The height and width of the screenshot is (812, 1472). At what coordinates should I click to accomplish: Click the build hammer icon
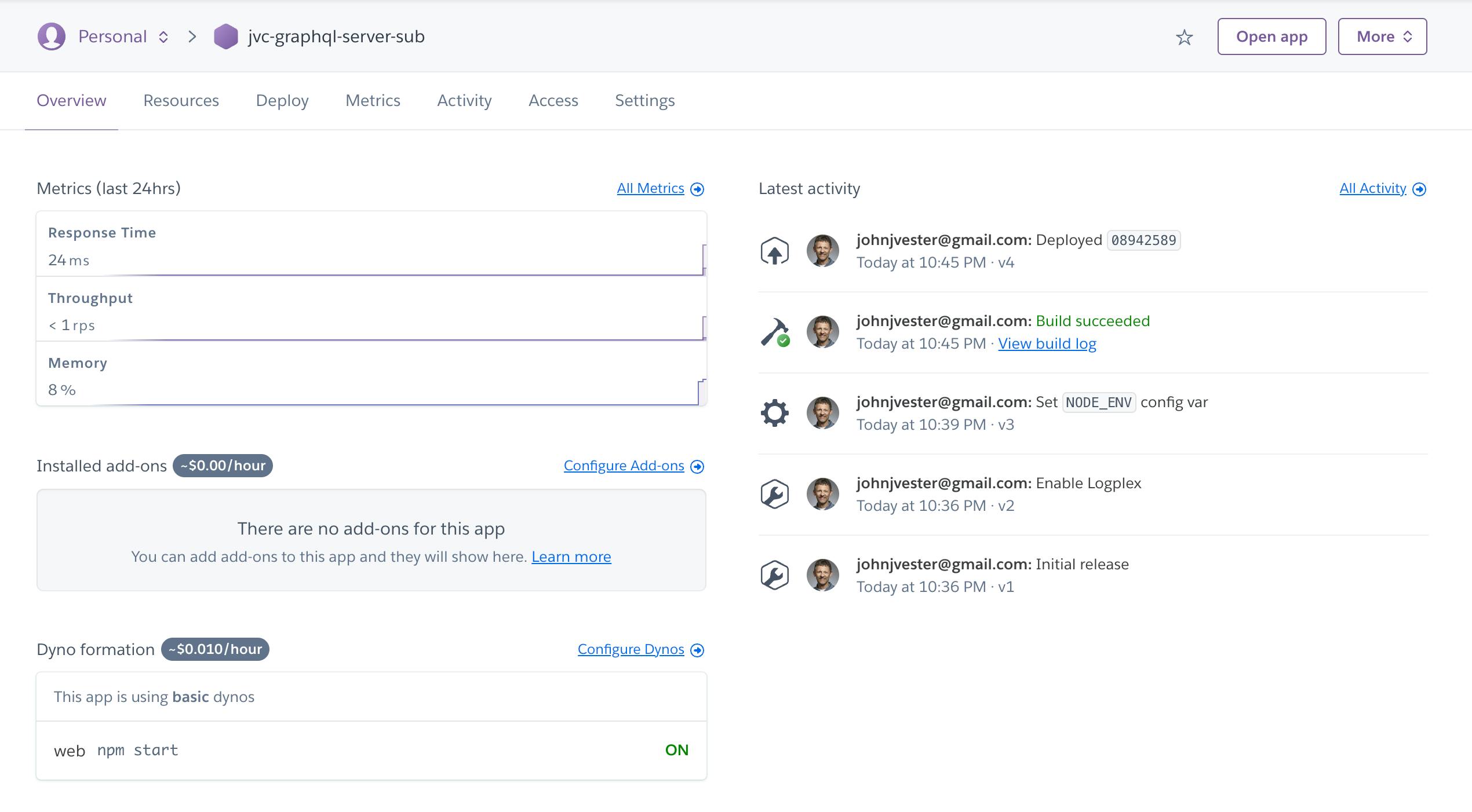774,332
